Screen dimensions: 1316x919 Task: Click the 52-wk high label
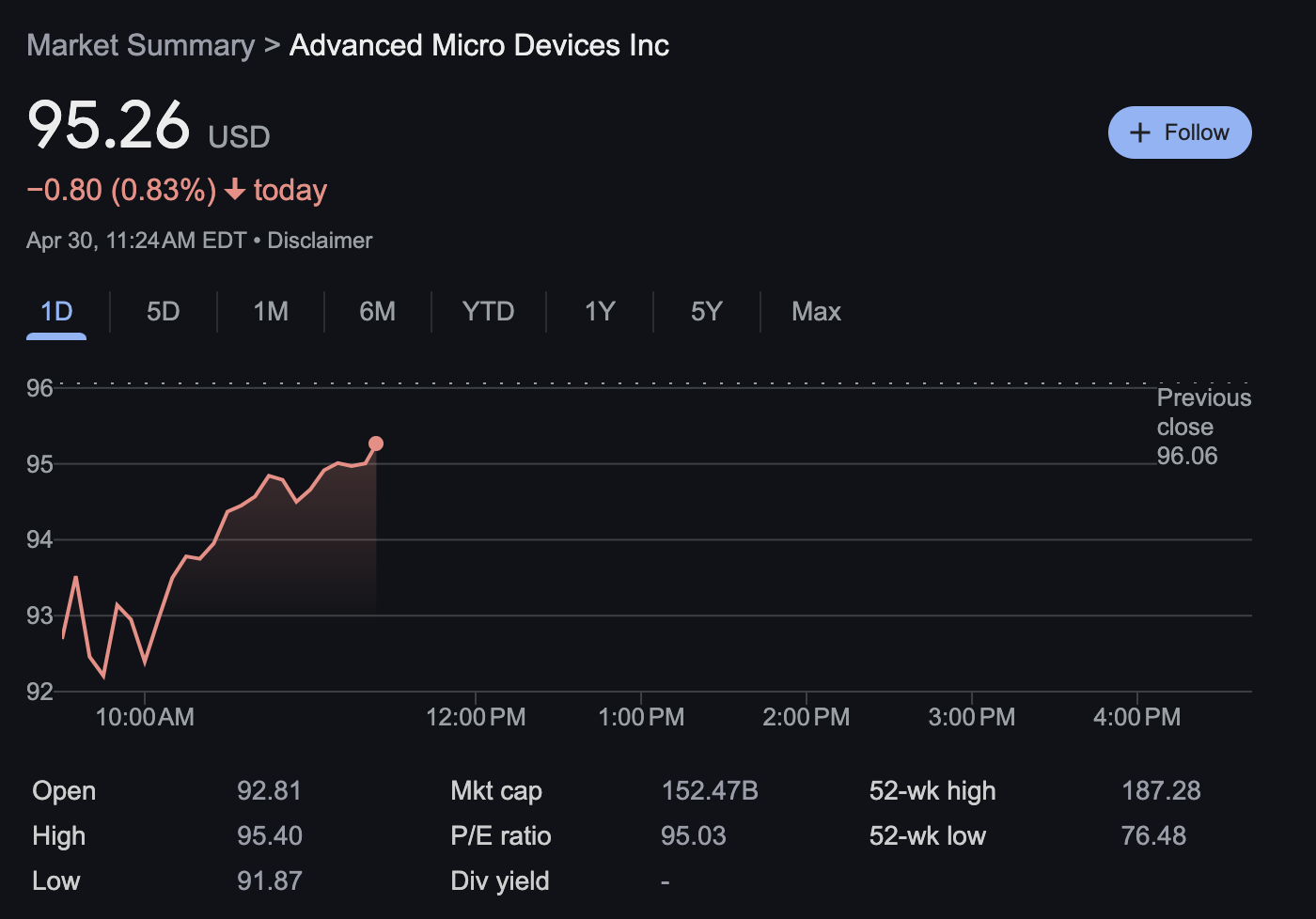pyautogui.click(x=932, y=790)
